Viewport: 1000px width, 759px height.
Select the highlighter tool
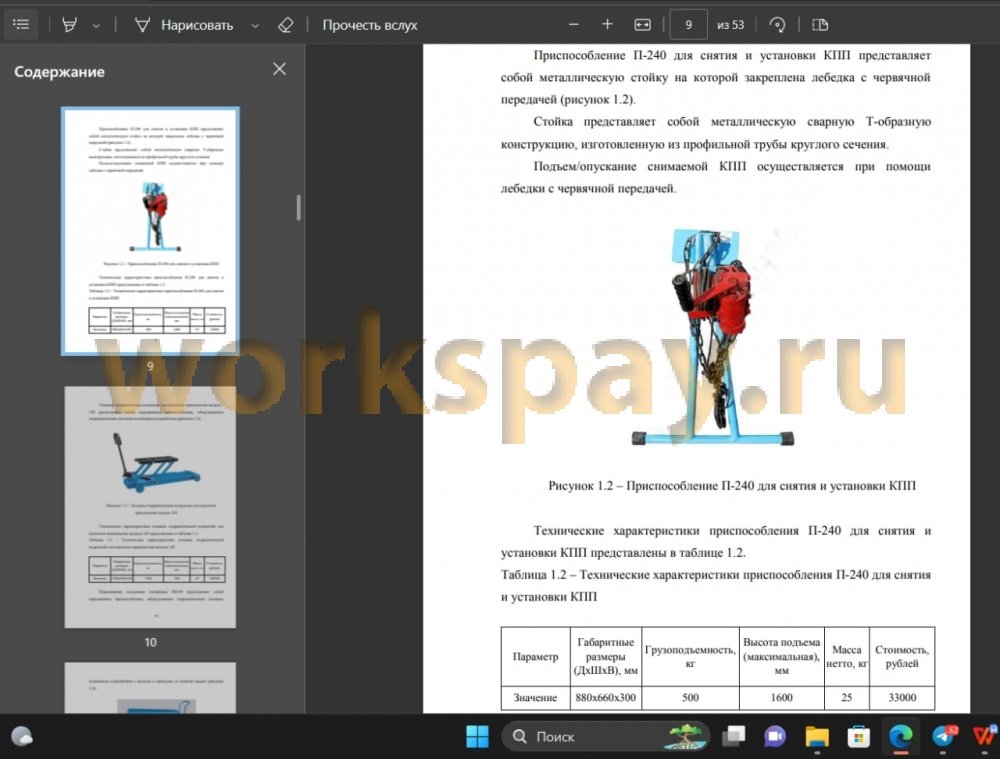70,25
